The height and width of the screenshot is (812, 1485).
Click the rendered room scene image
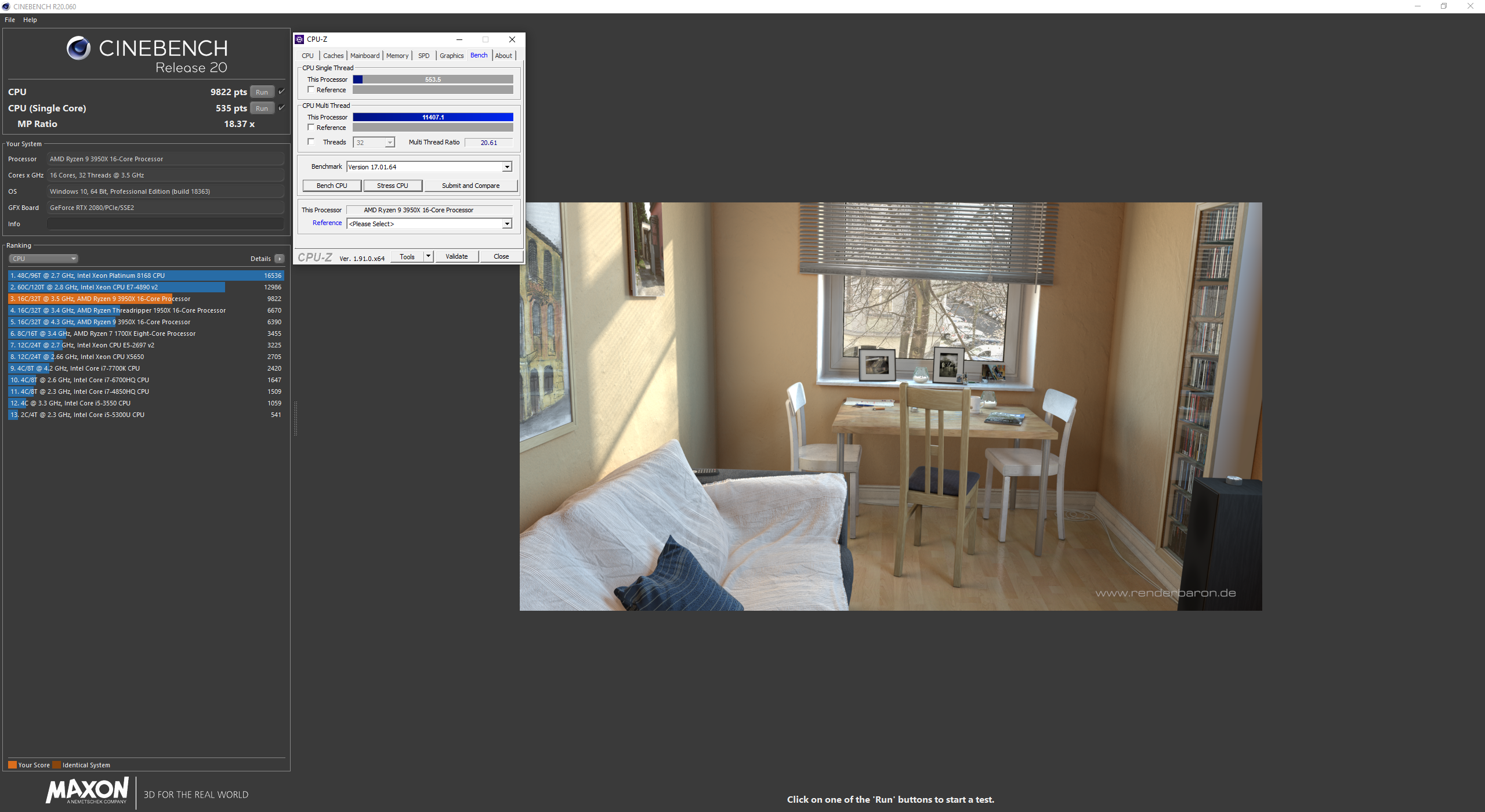point(890,406)
